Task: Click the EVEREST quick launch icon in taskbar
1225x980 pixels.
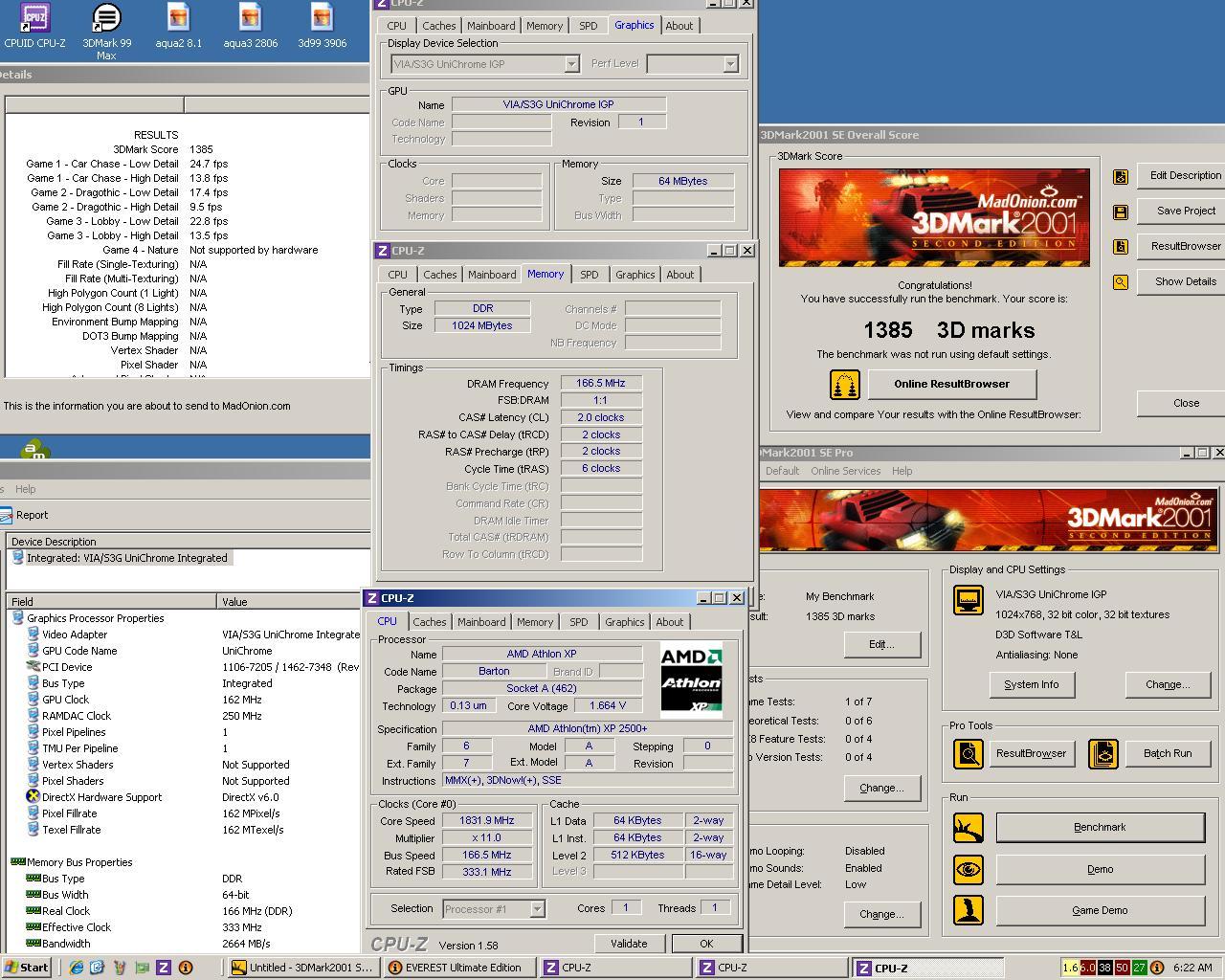Action: coord(186,968)
